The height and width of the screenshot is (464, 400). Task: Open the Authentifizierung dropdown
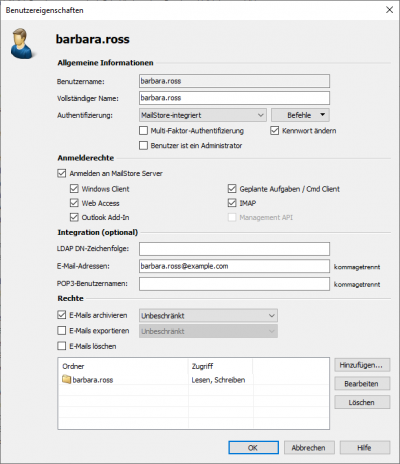(203, 115)
